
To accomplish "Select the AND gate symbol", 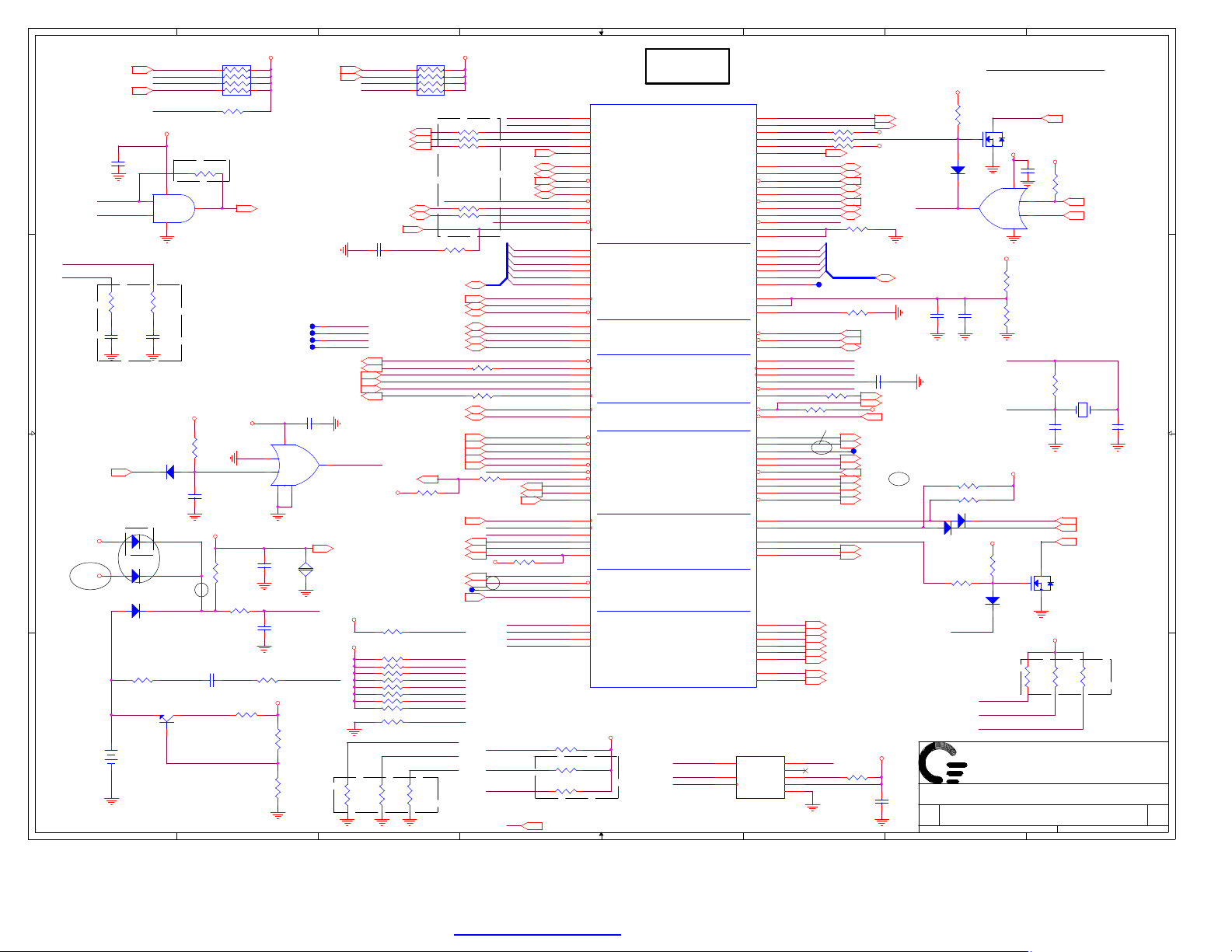I will [x=174, y=208].
